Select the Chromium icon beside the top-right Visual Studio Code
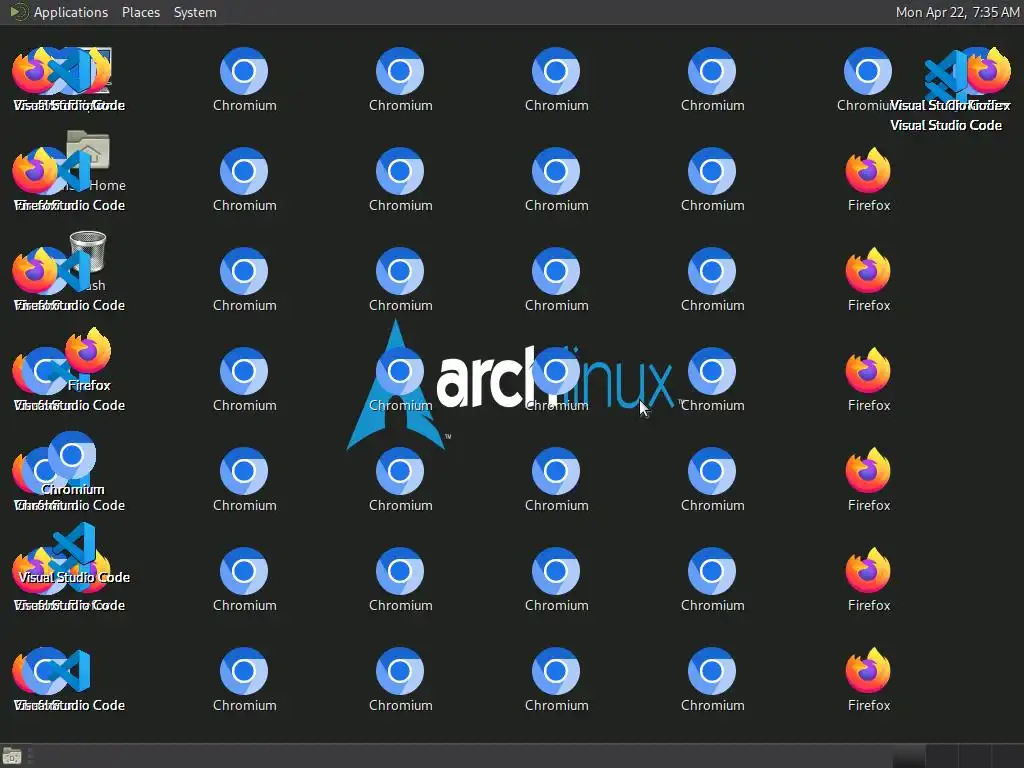 (867, 71)
